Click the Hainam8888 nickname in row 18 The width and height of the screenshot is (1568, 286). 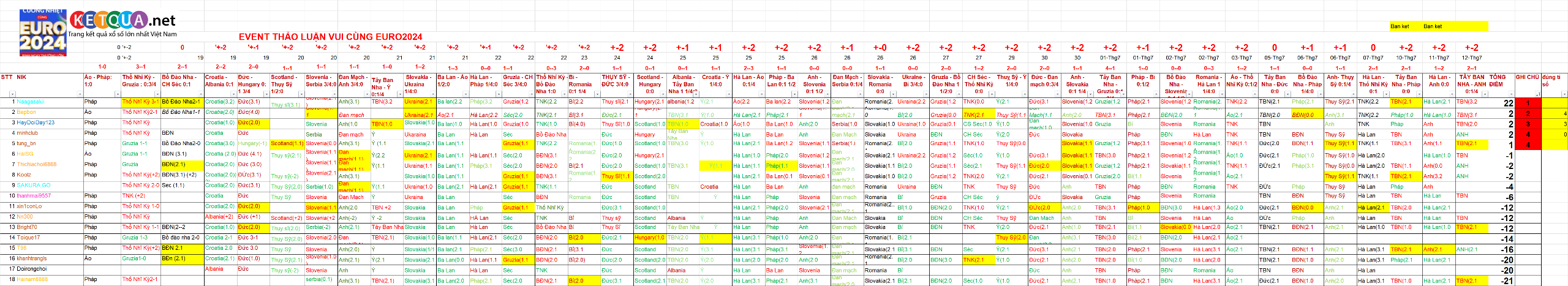tap(32, 280)
